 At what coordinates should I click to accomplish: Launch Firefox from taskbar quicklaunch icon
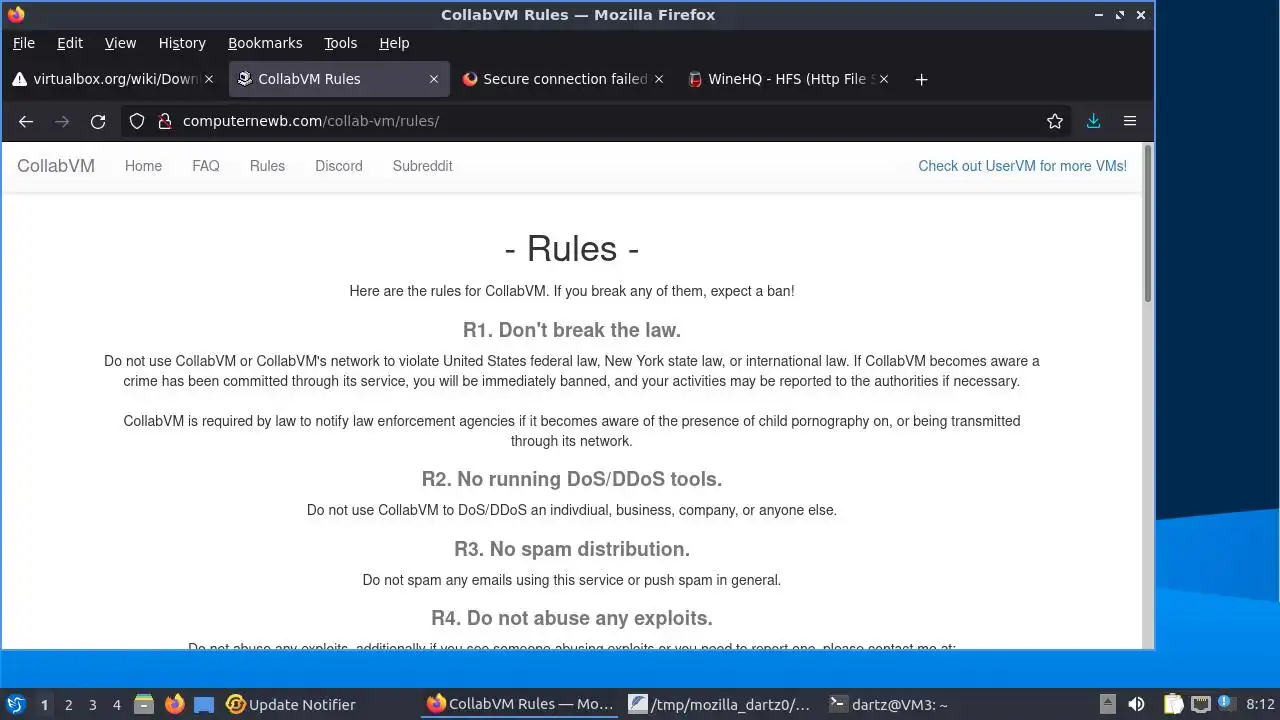[x=174, y=705]
